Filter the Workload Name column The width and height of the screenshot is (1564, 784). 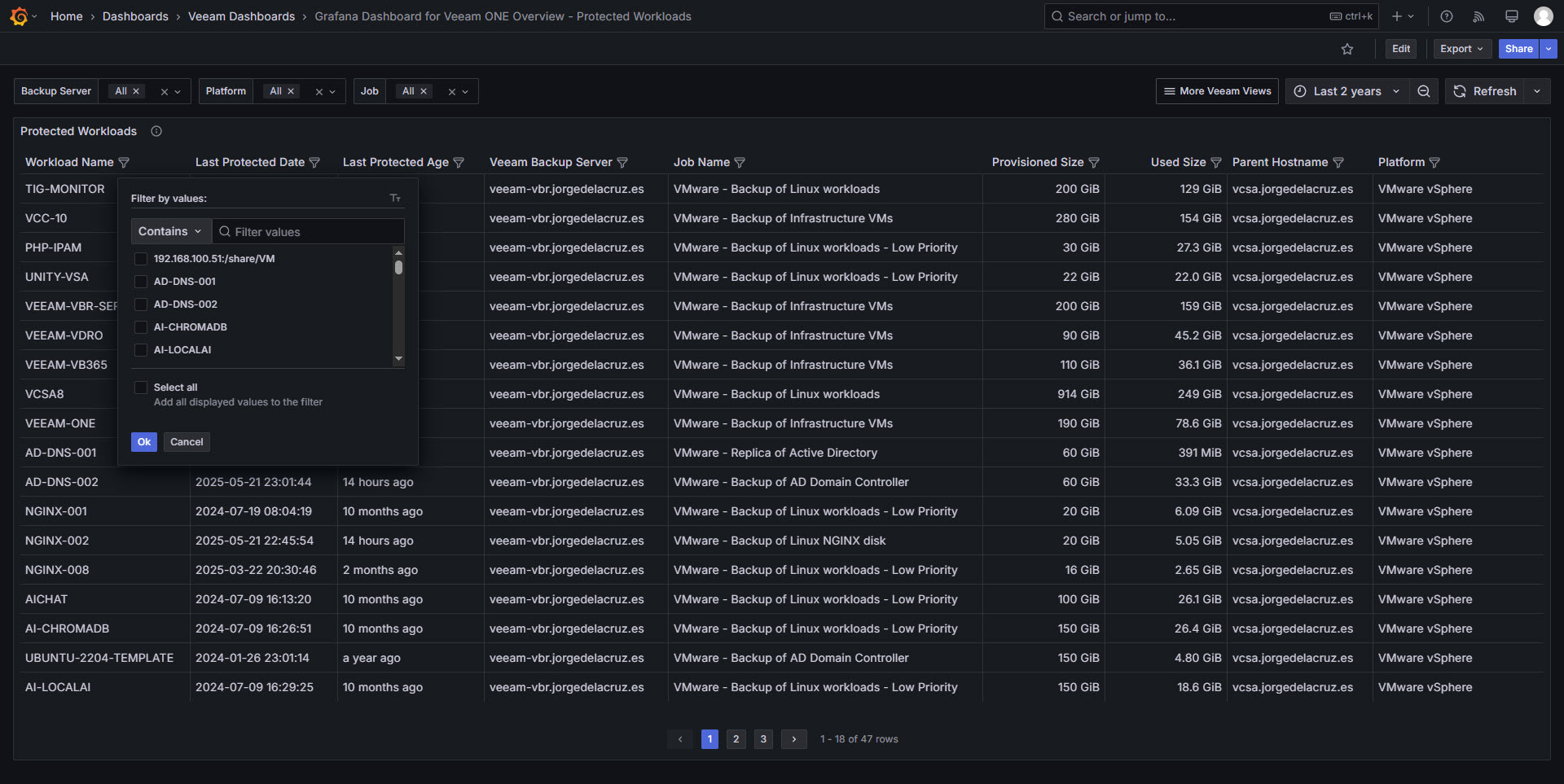click(x=124, y=163)
